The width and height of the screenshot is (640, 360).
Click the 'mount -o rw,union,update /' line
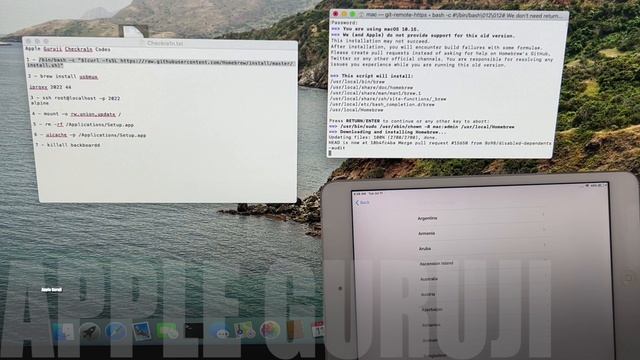[x=77, y=114]
